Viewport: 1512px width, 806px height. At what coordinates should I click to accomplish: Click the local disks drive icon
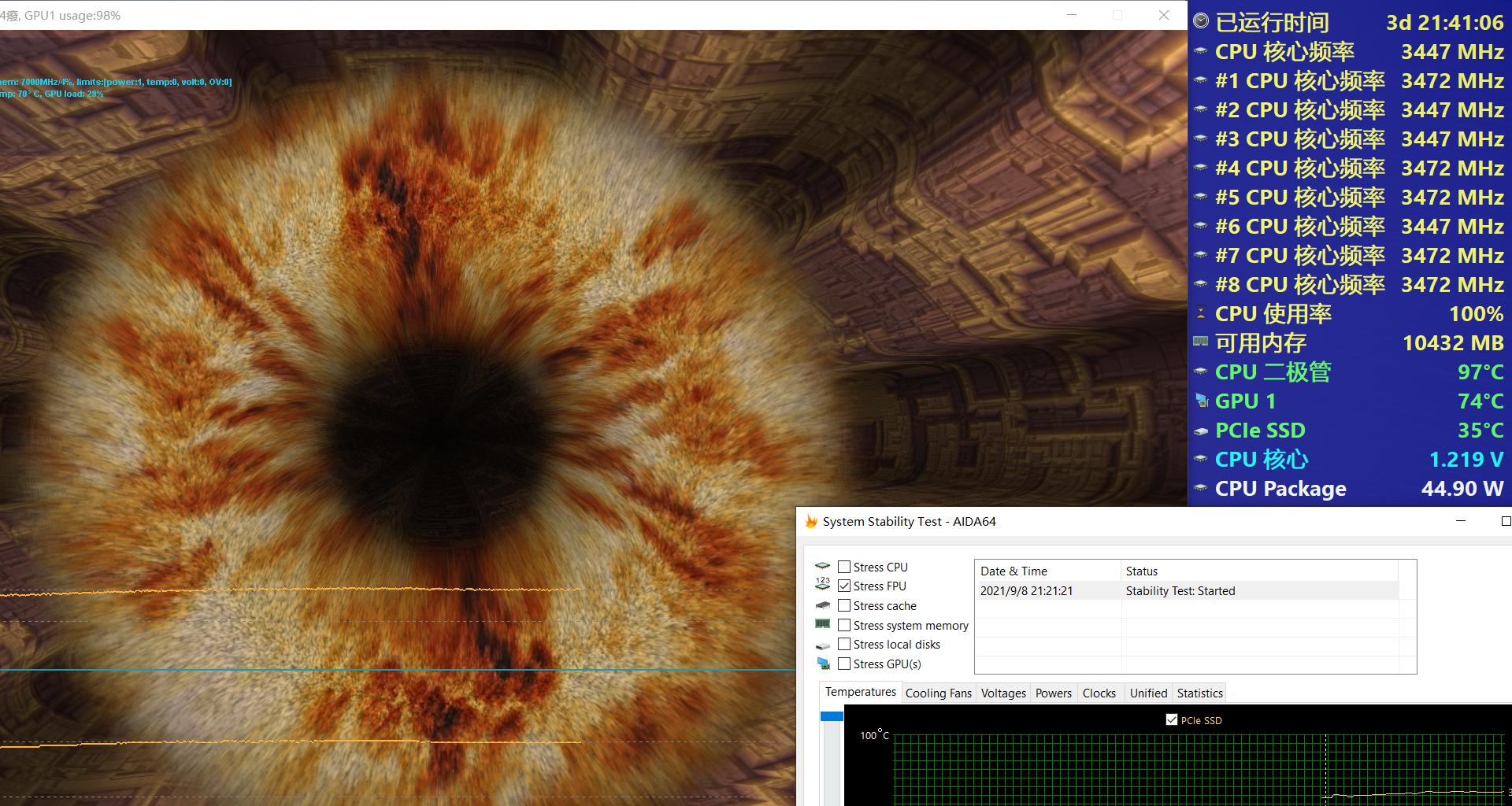point(822,645)
